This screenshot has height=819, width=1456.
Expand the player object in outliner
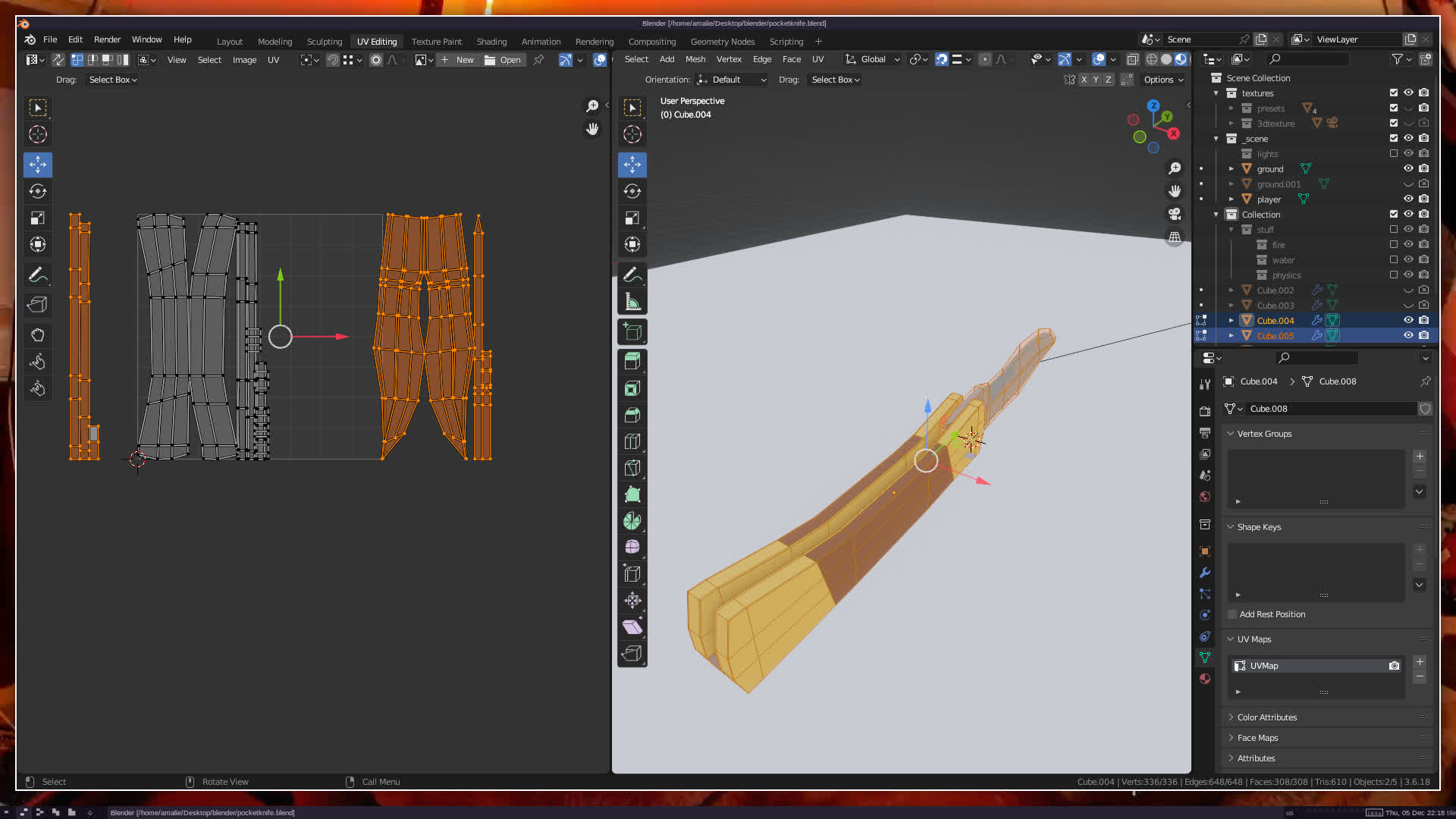[1232, 199]
